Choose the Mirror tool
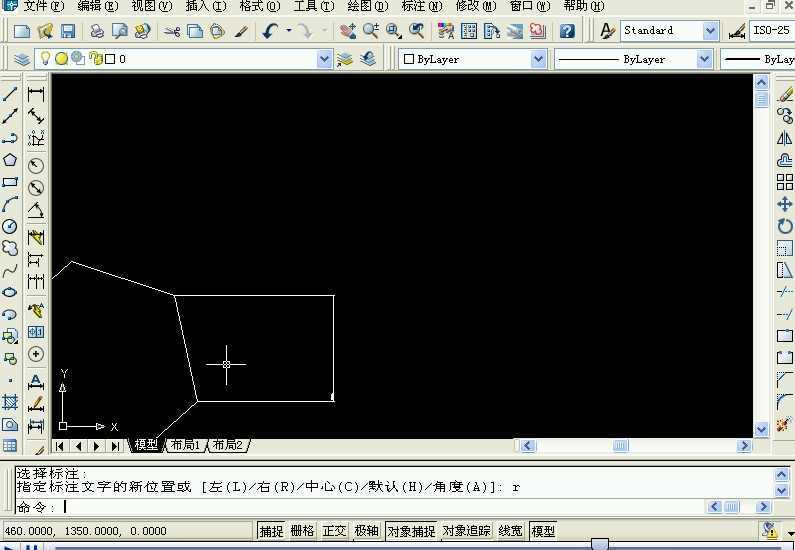The height and width of the screenshot is (550, 795). point(785,138)
